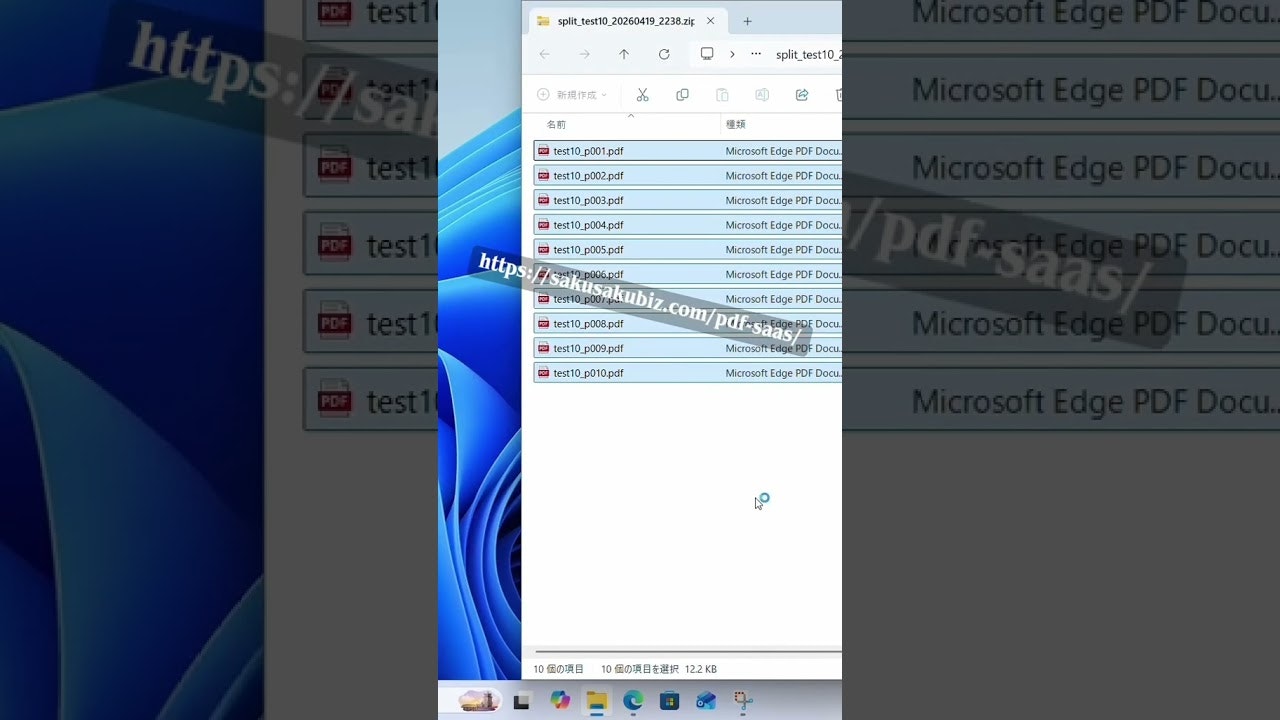
Task: Expand the chevron after the PC icon
Action: pyautogui.click(x=732, y=54)
